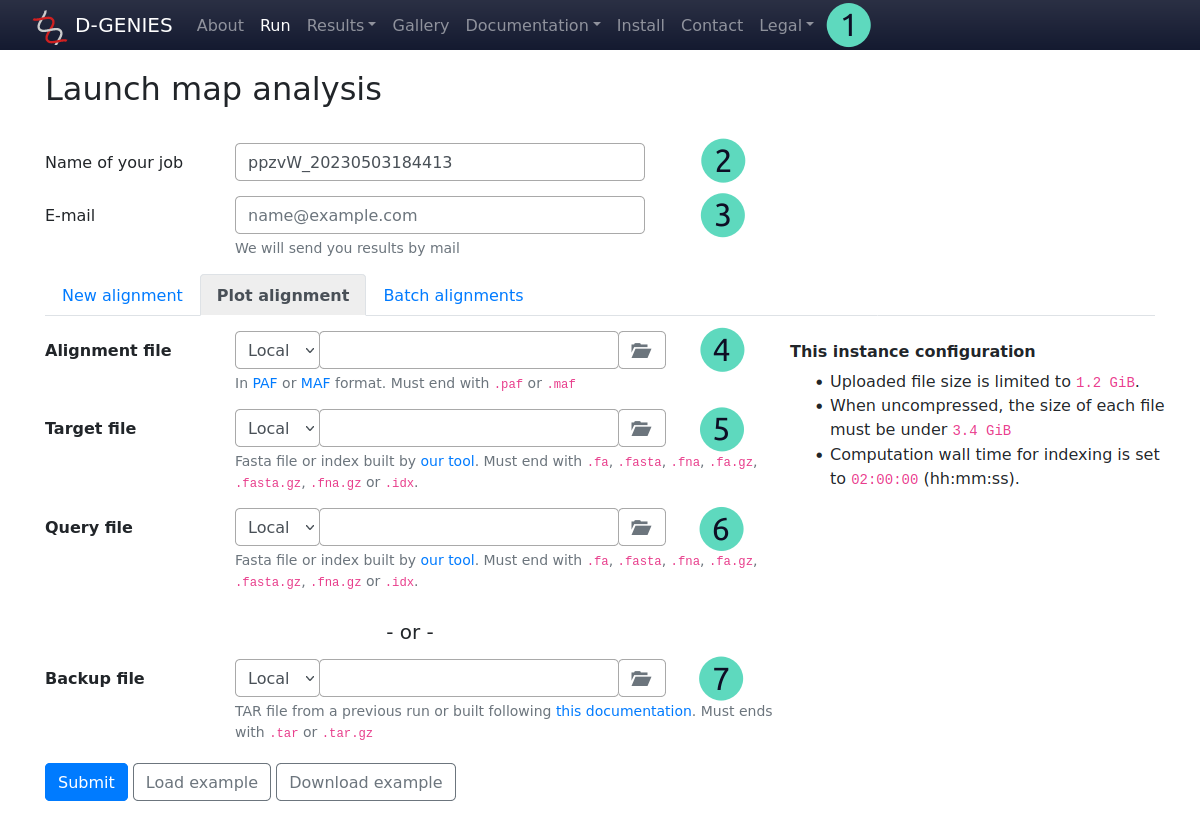Screen dimensions: 1200x828
Task: Open 'this documentation' link
Action: tap(623, 712)
